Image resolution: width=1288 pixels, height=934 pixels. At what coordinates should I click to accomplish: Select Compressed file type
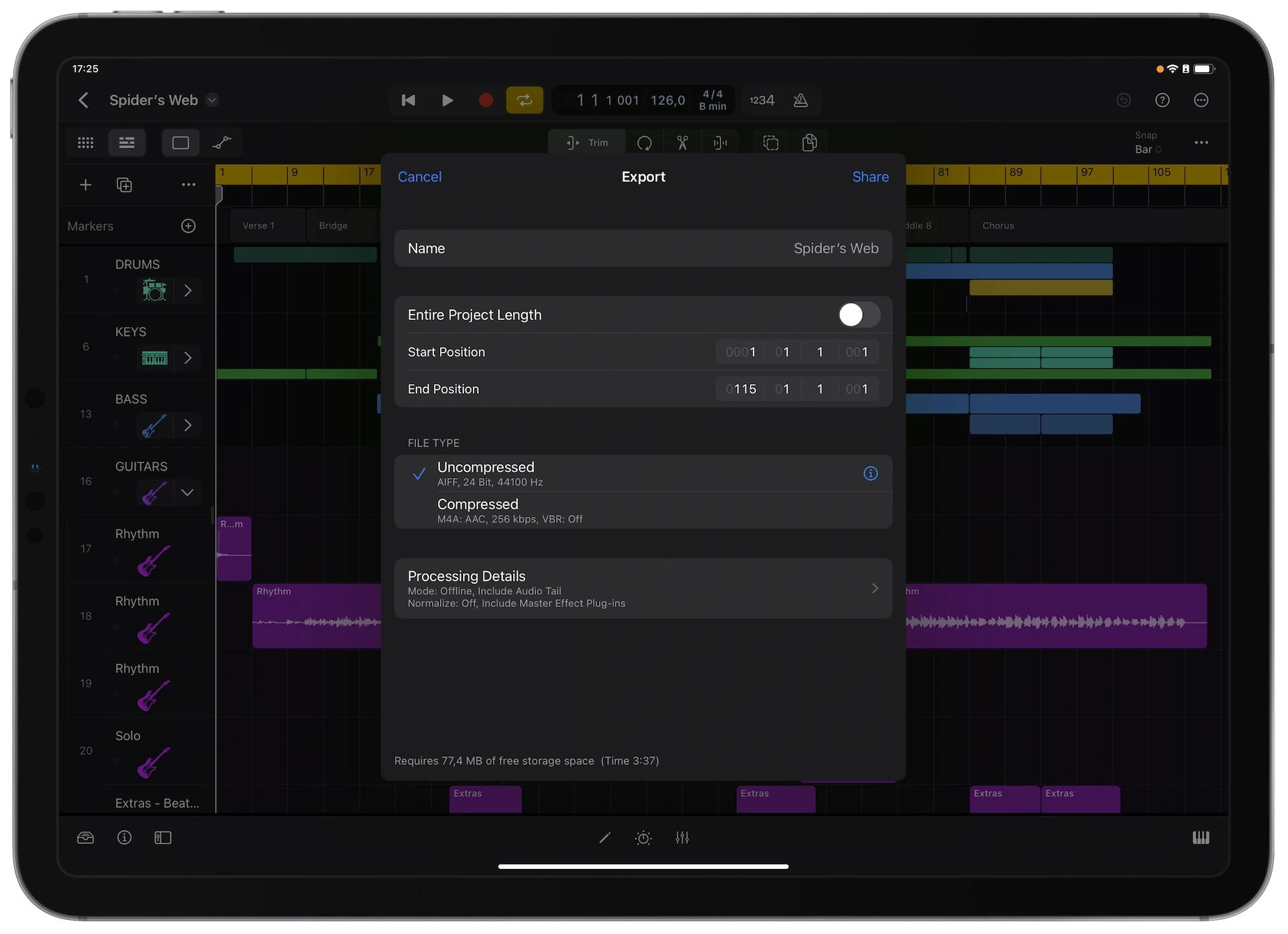643,510
